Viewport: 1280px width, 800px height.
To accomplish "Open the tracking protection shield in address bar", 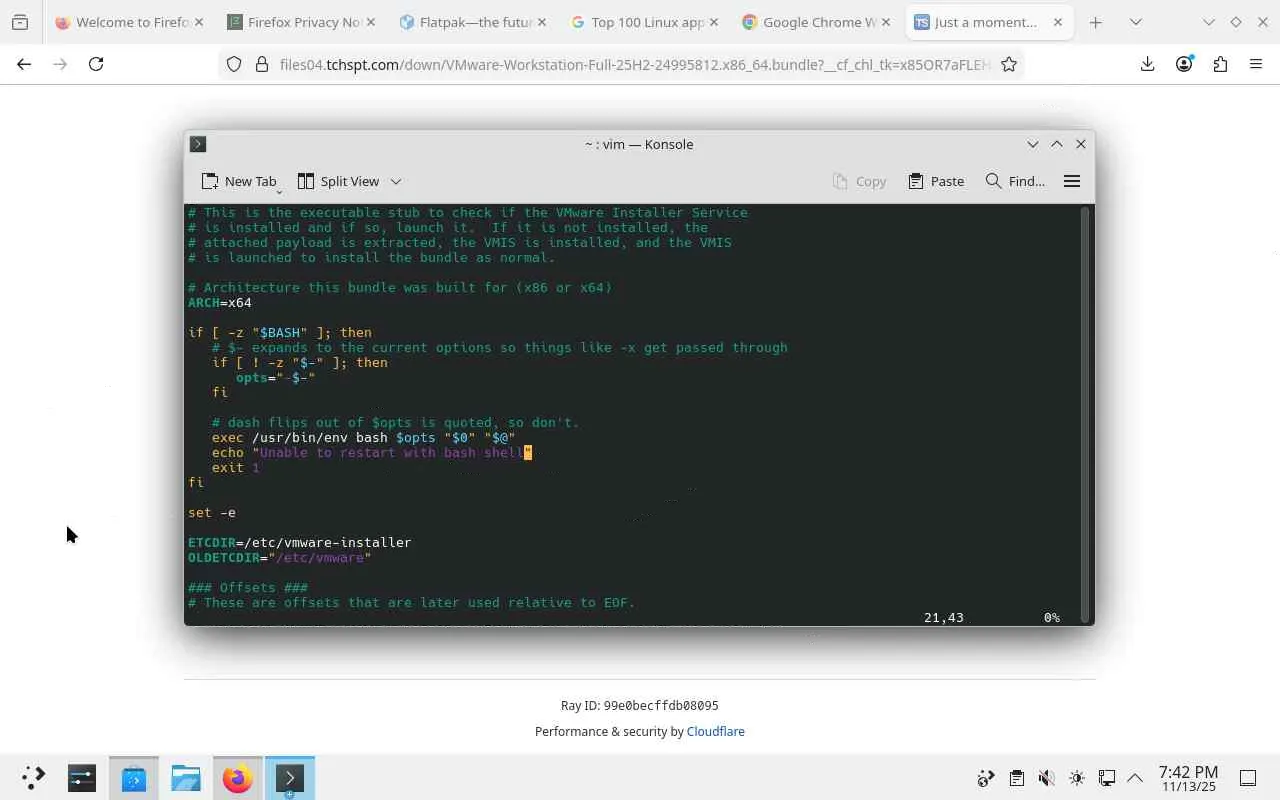I will tap(234, 64).
